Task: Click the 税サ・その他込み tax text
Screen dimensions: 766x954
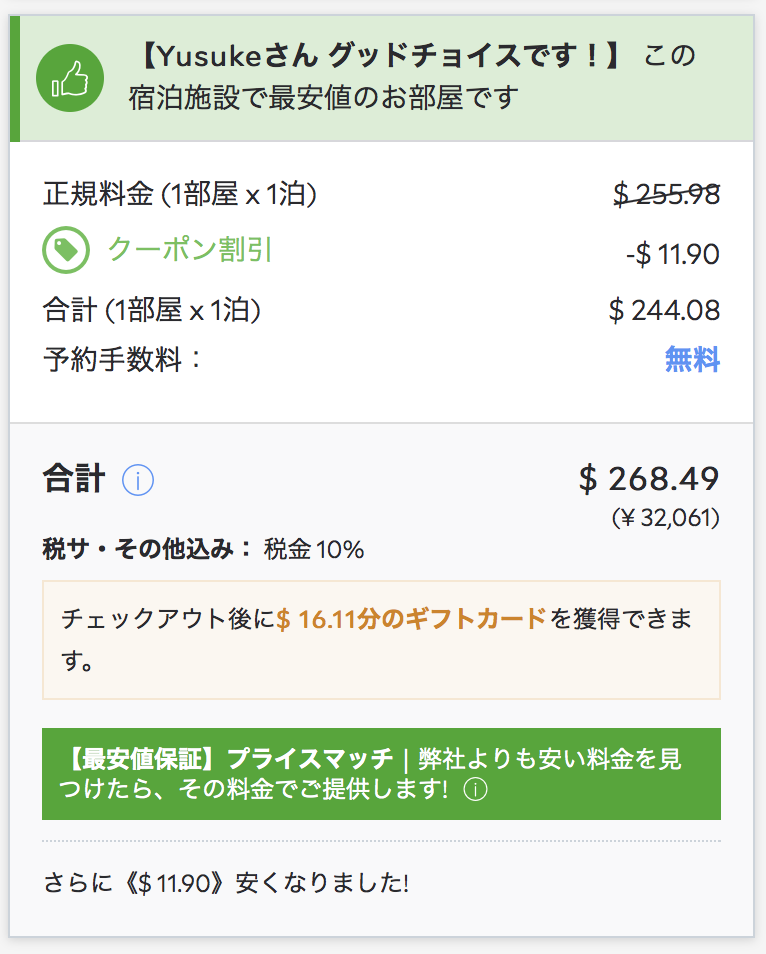Action: point(203,549)
